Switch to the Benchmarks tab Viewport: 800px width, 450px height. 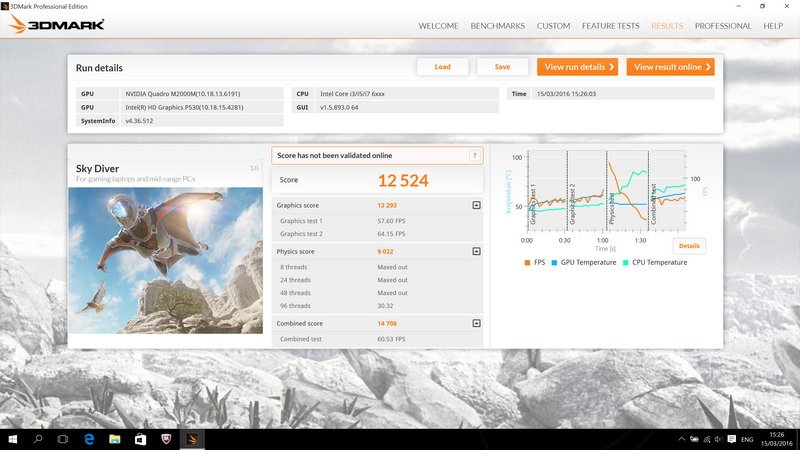click(x=497, y=26)
